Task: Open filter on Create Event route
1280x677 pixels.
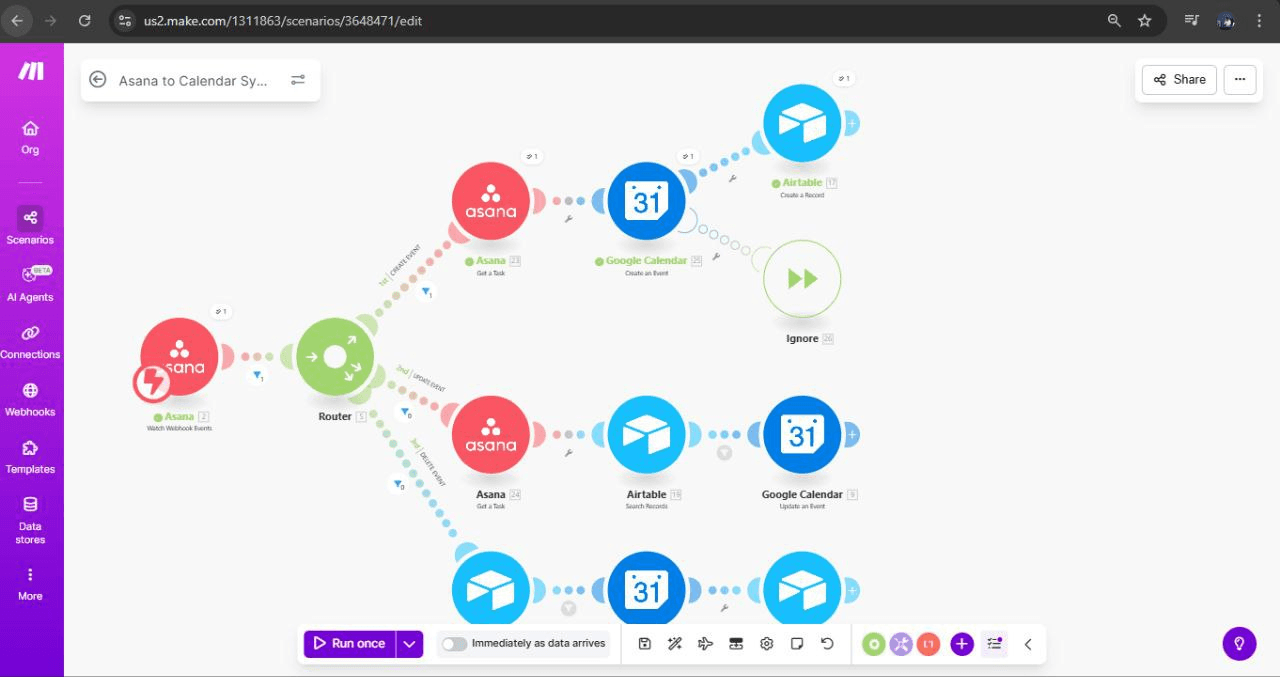Action: [425, 292]
